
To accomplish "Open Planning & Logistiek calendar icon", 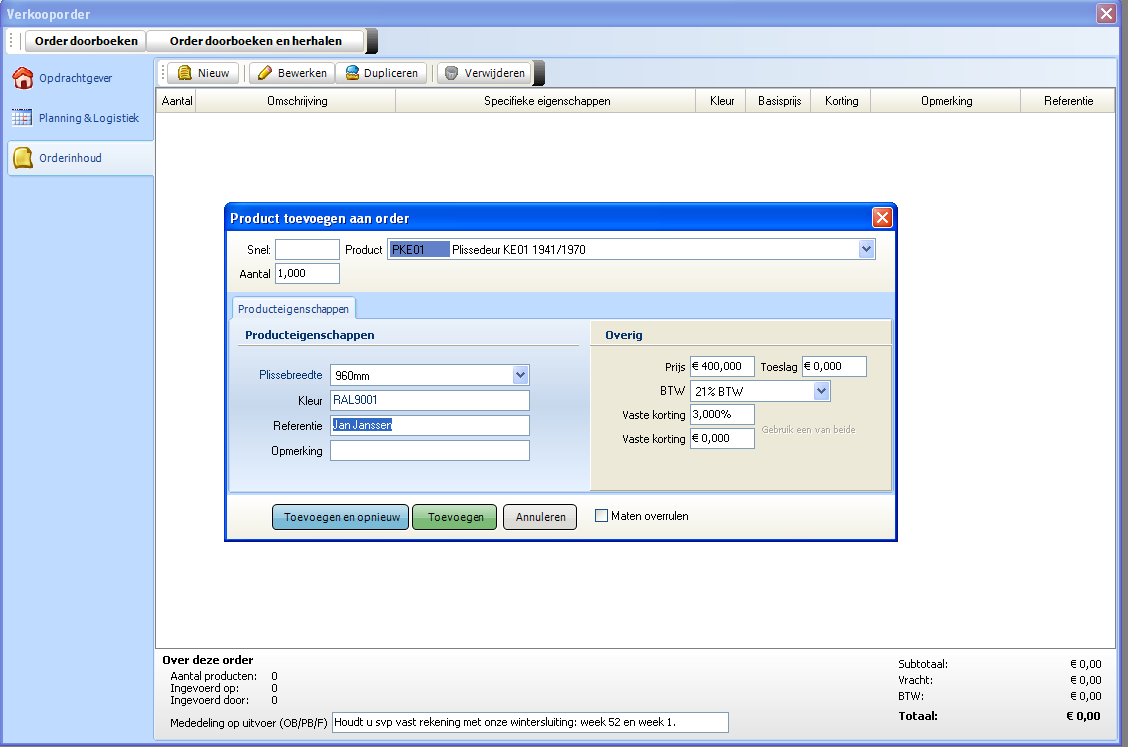I will (22, 118).
